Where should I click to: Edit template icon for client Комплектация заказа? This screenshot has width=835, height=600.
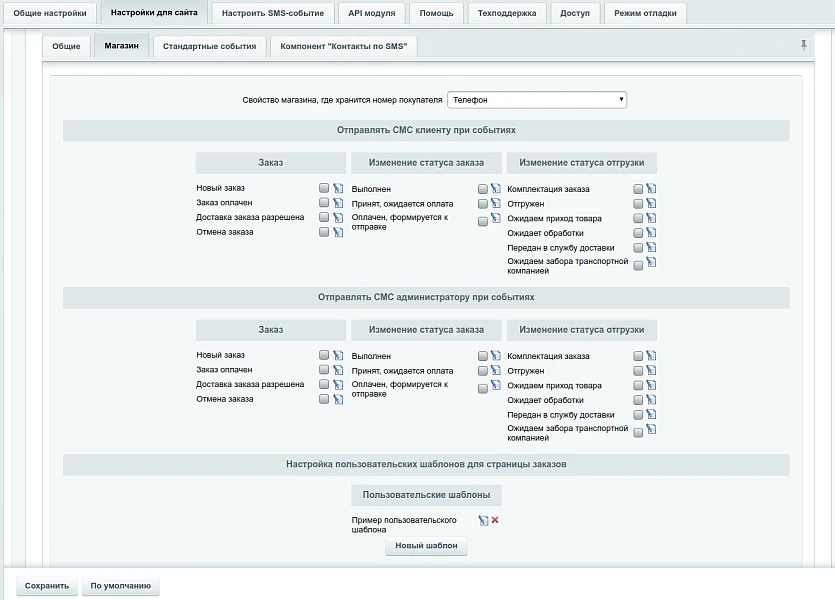point(651,188)
